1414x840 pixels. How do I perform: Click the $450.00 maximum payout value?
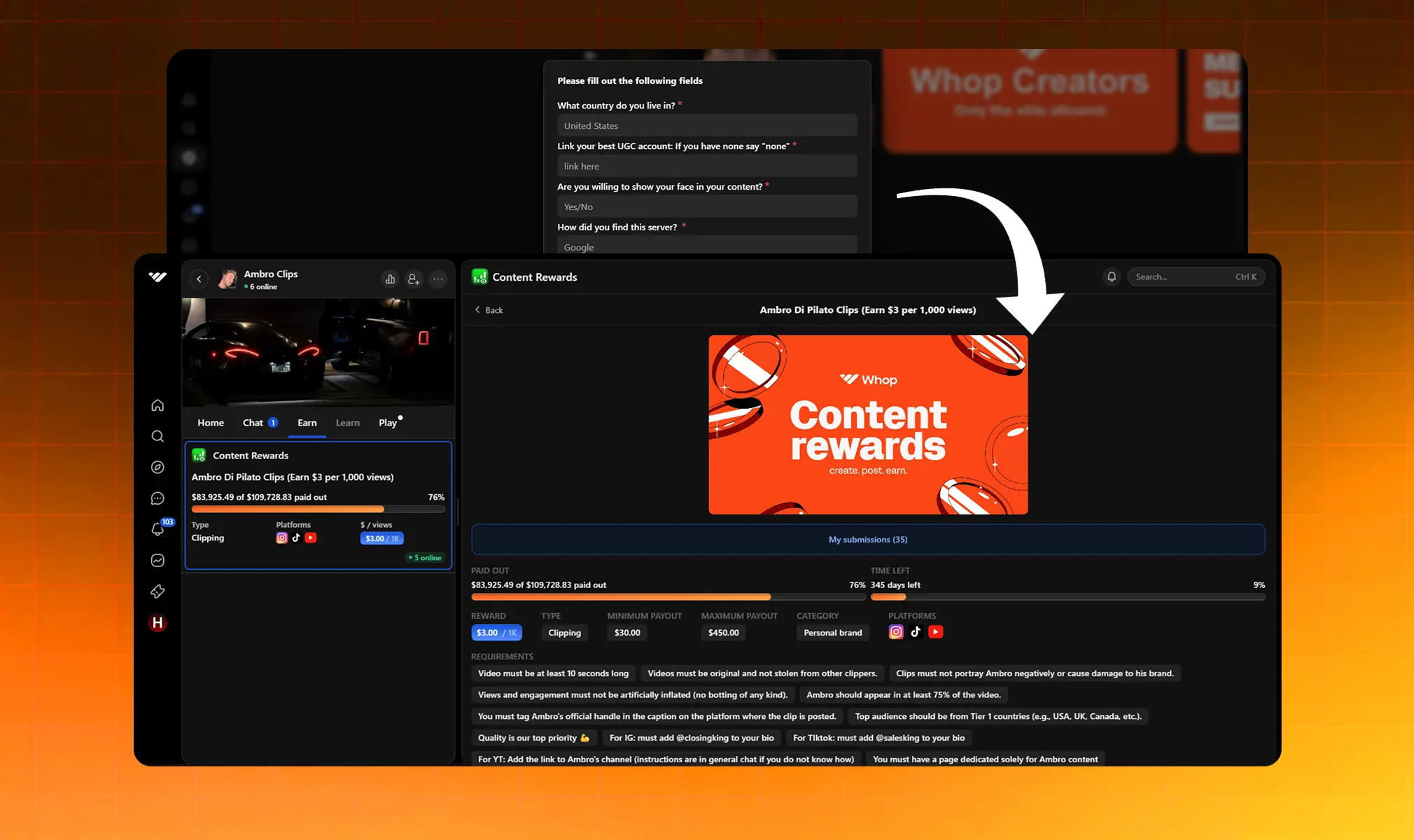click(x=723, y=633)
